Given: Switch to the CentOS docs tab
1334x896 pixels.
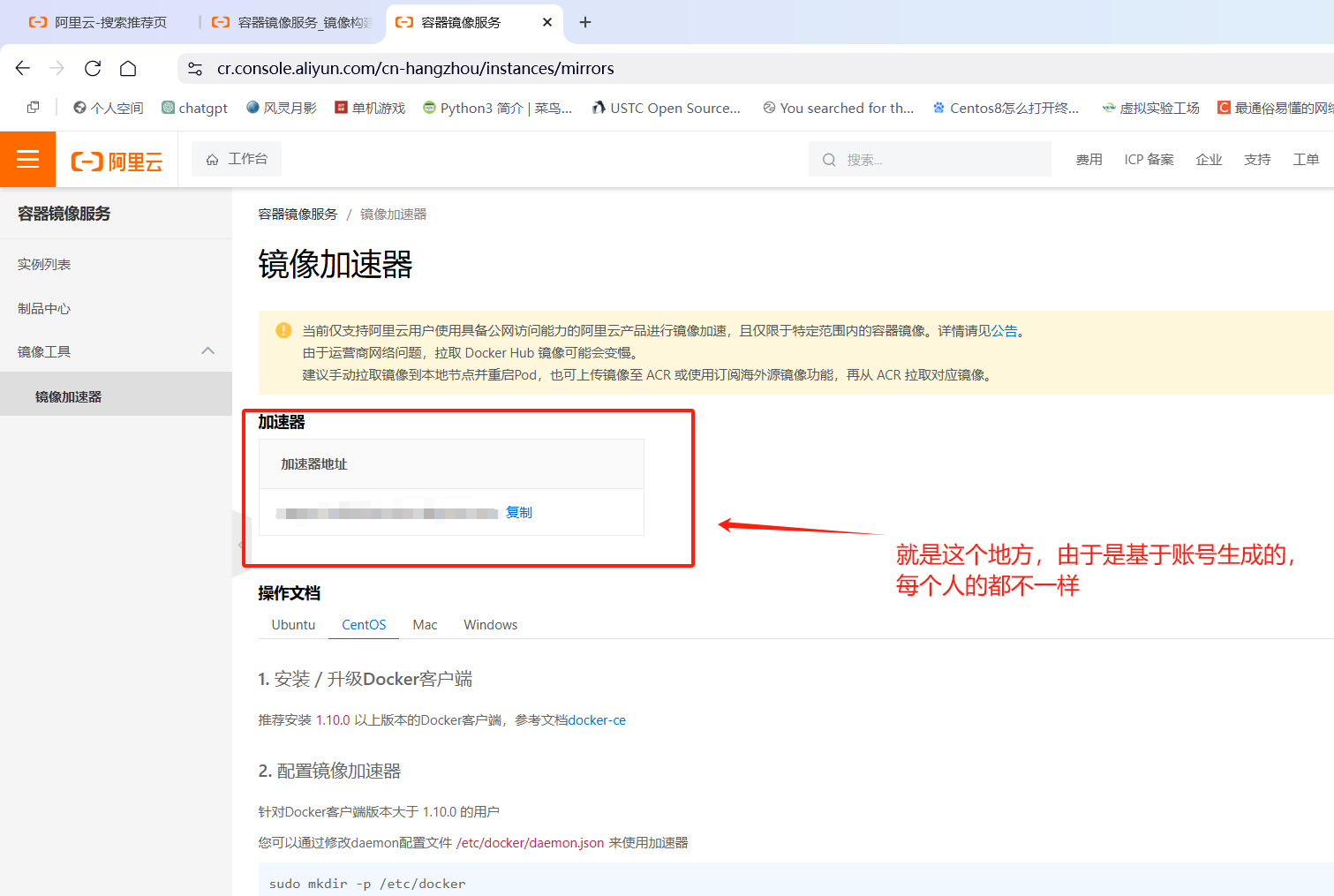Looking at the screenshot, I should pyautogui.click(x=364, y=625).
